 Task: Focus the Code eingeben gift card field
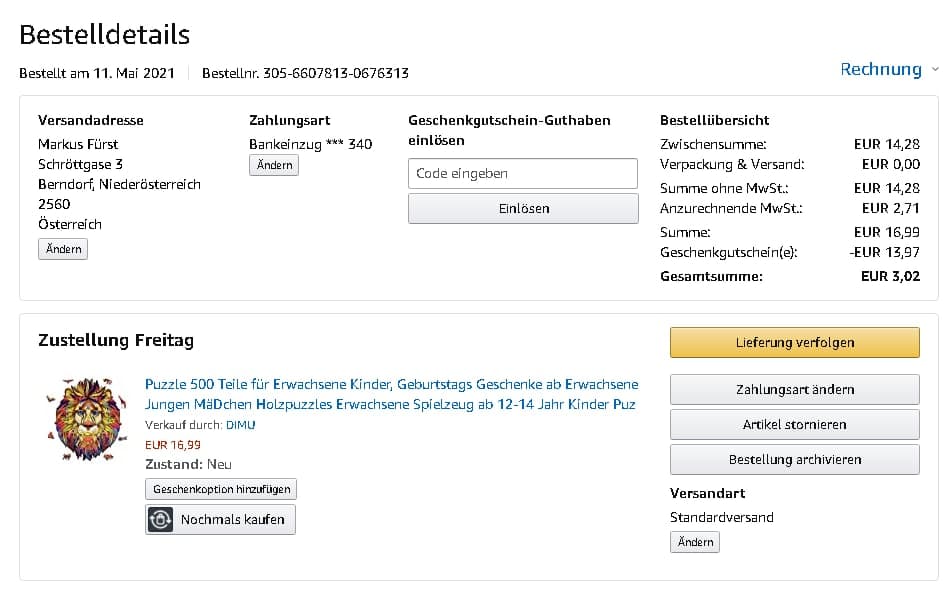tap(523, 173)
